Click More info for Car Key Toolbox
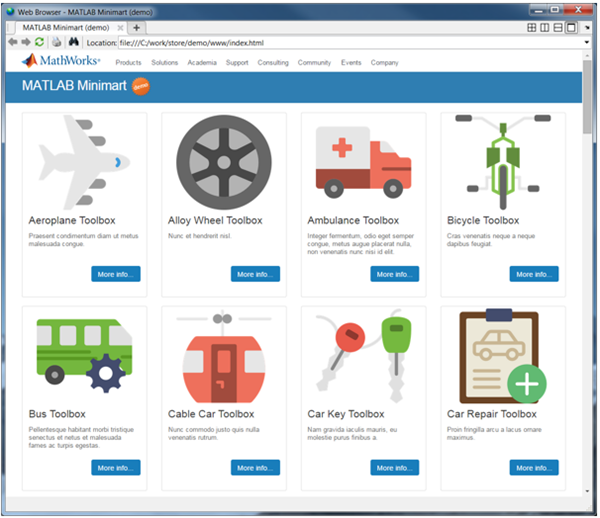The height and width of the screenshot is (518, 600). coord(395,468)
